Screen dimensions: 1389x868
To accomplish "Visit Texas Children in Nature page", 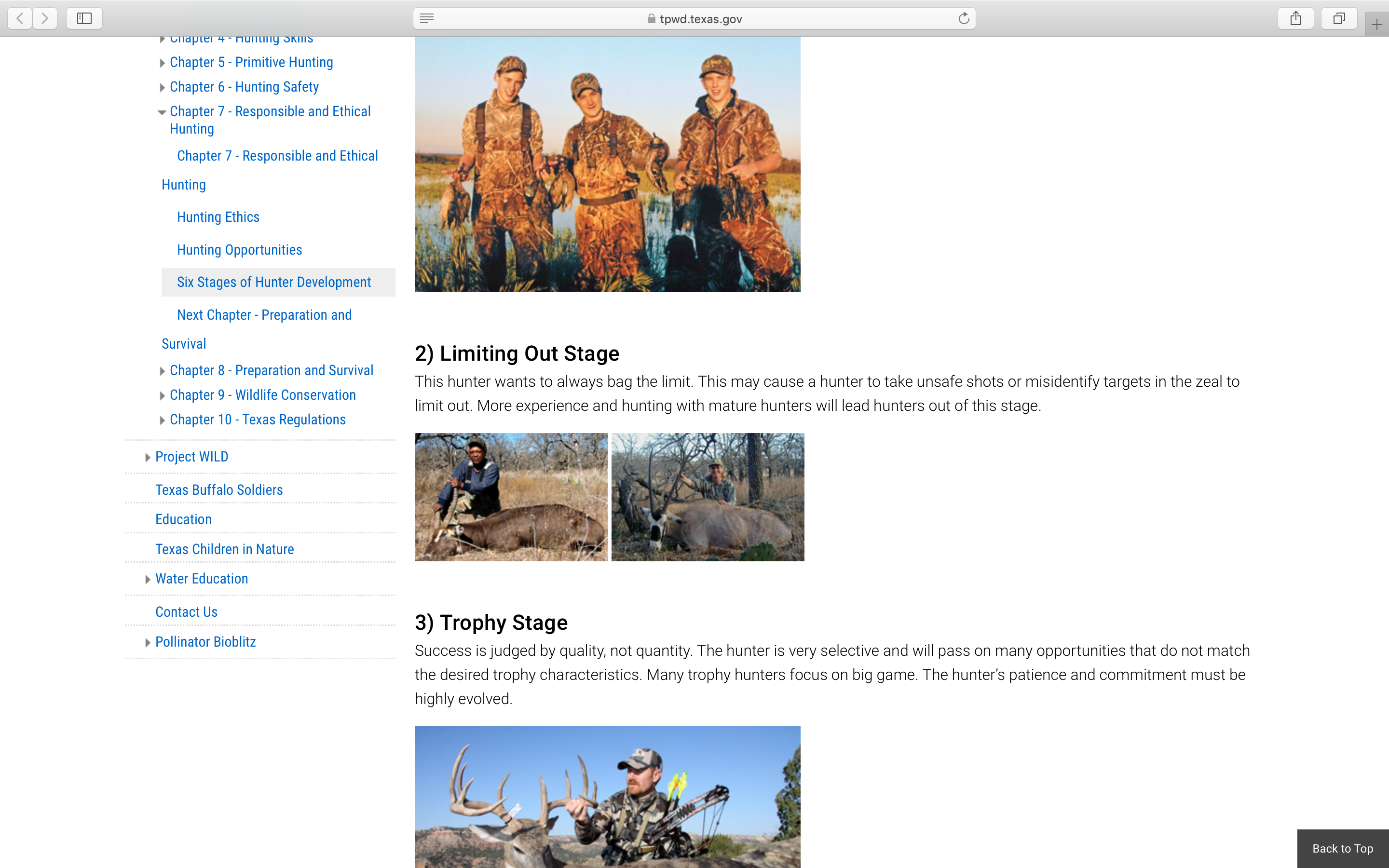I will pos(224,549).
